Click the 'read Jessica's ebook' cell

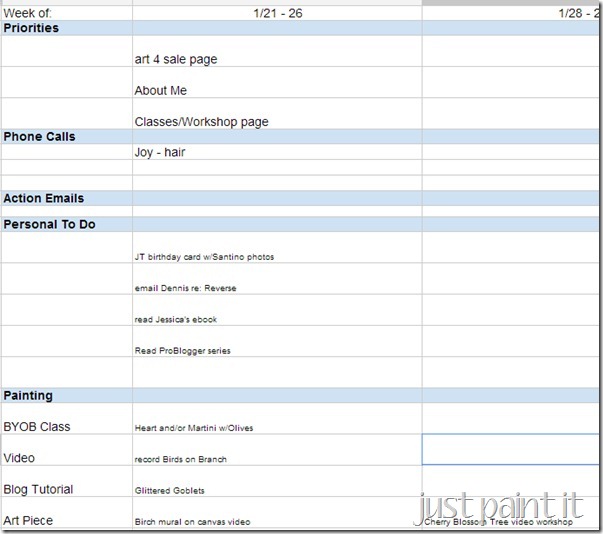click(277, 310)
